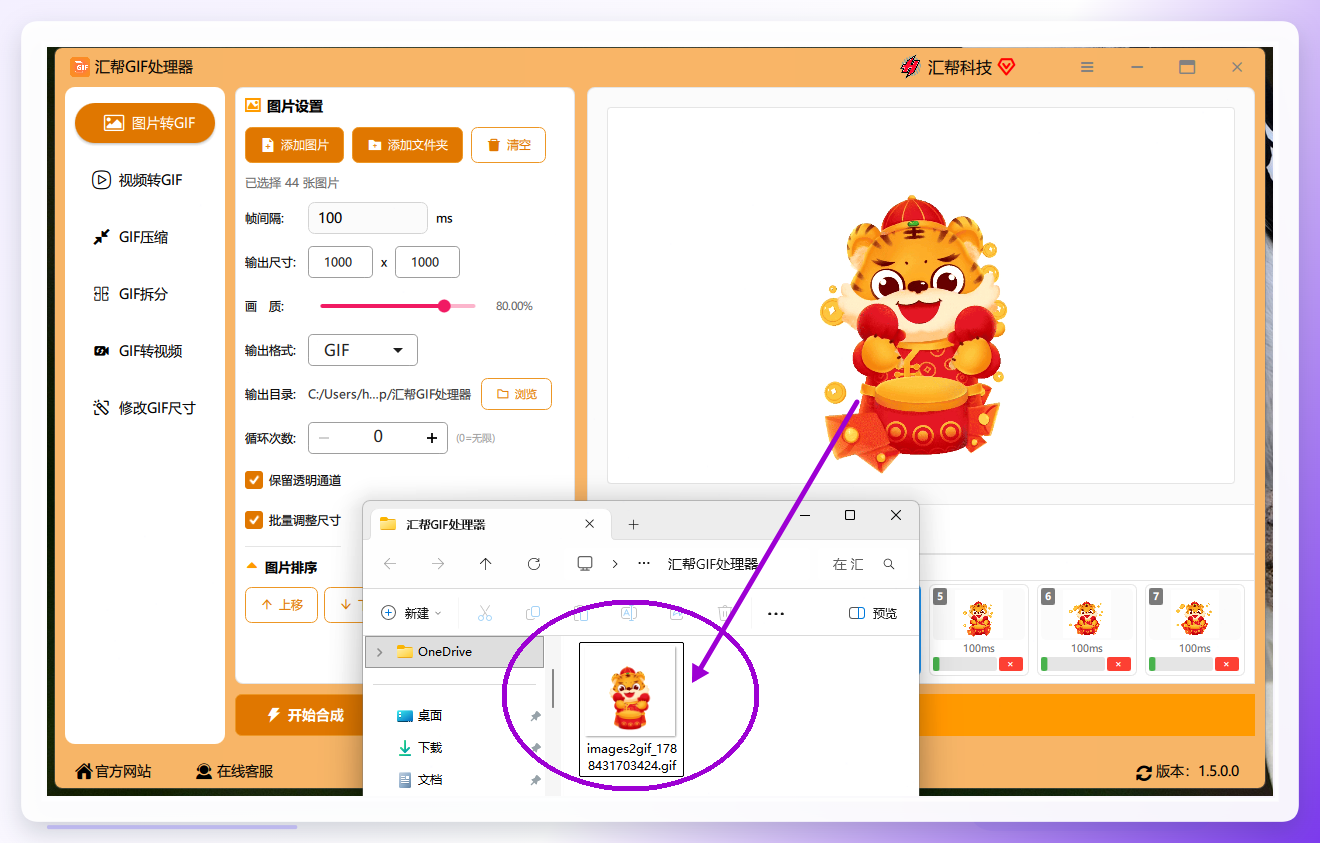Click the 汇帮GIF处理器 app icon
1320x843 pixels.
tap(80, 67)
